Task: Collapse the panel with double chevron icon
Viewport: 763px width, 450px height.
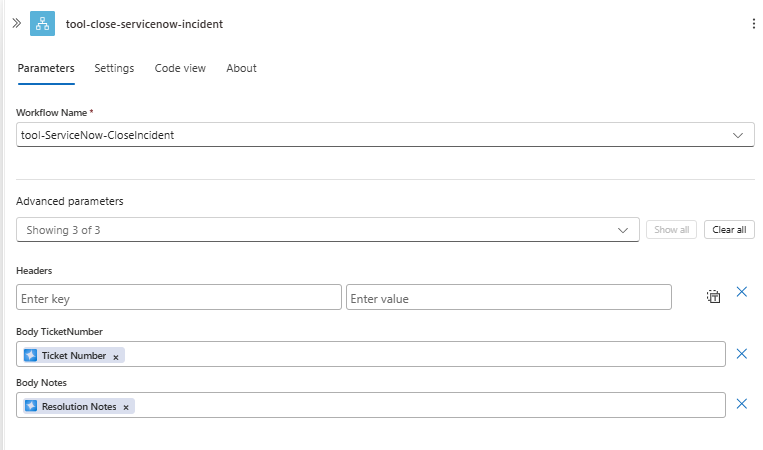Action: pos(16,23)
